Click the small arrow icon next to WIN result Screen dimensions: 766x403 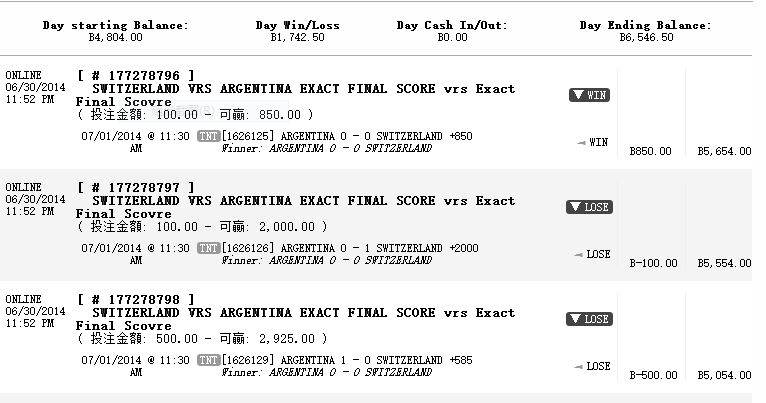click(x=581, y=143)
